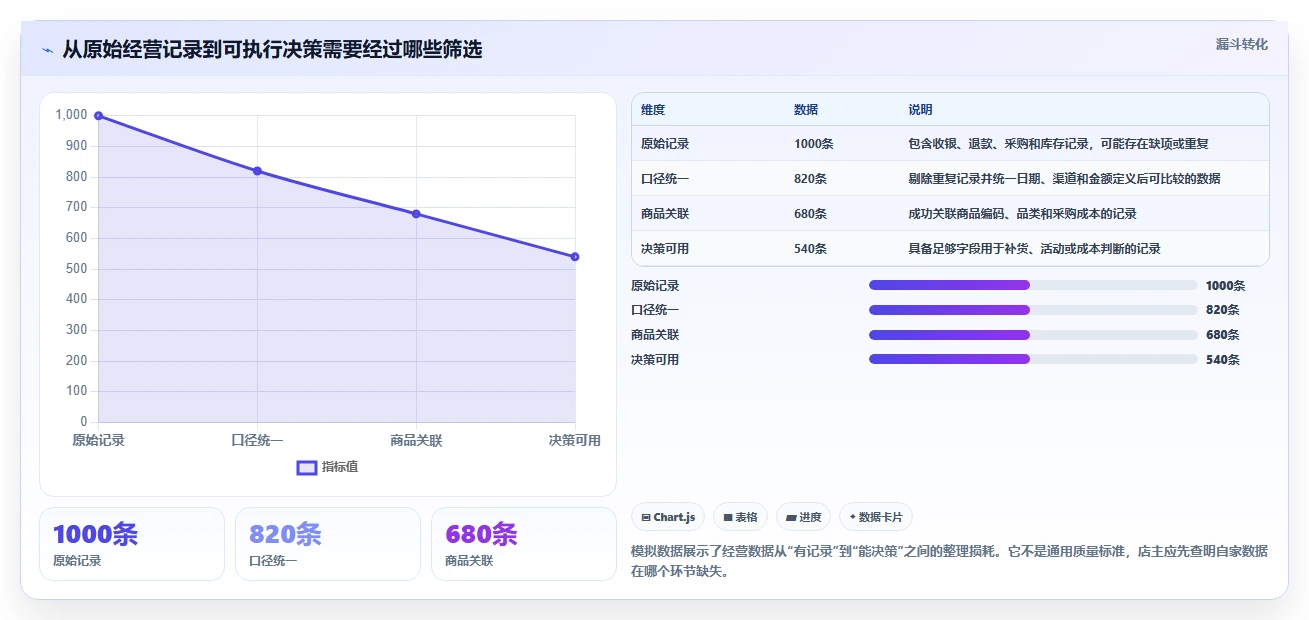This screenshot has width=1309, height=620.
Task: Click the 540条 value beside progress bar
Action: [x=1222, y=360]
